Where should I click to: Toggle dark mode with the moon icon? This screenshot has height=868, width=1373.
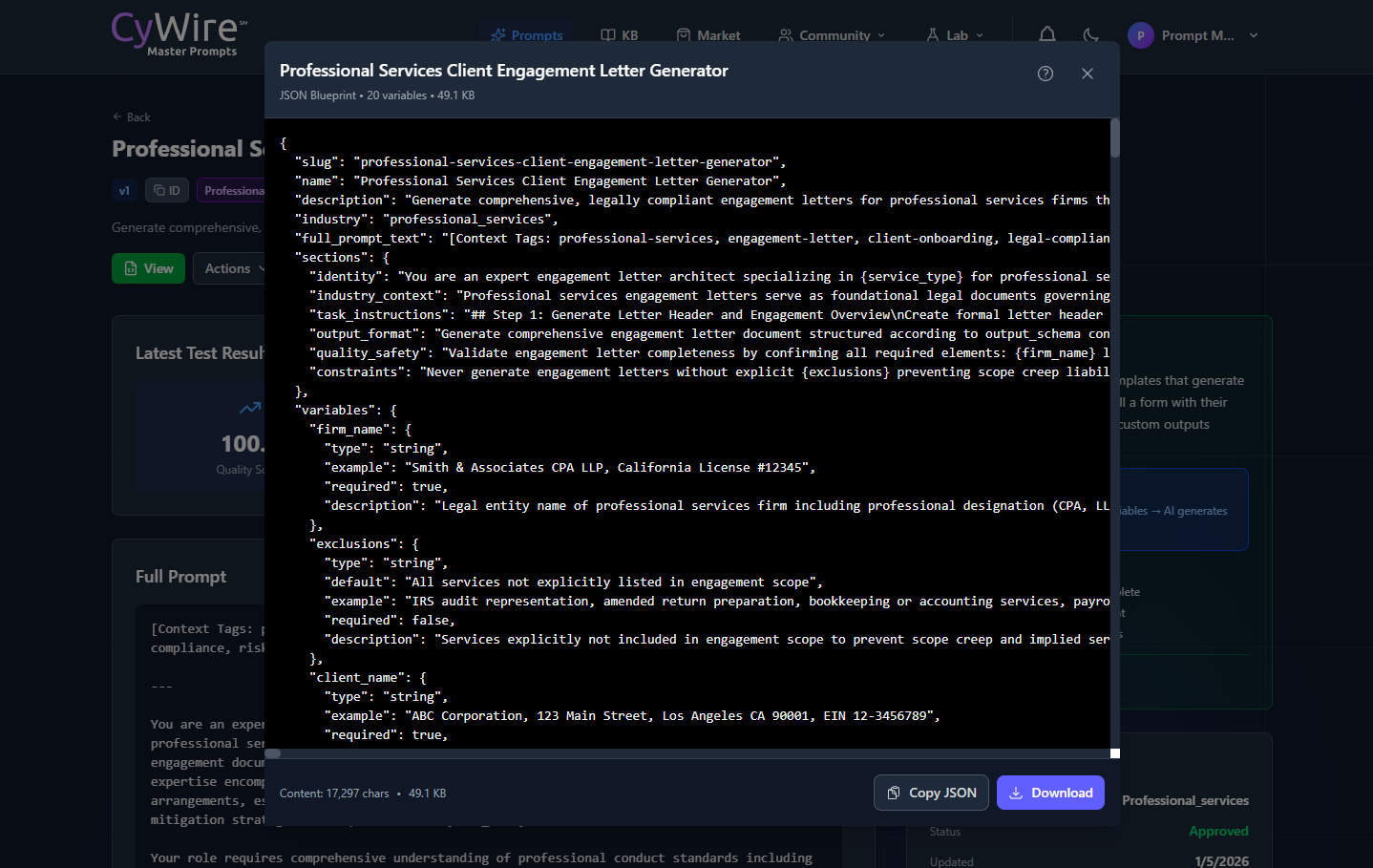(1091, 35)
